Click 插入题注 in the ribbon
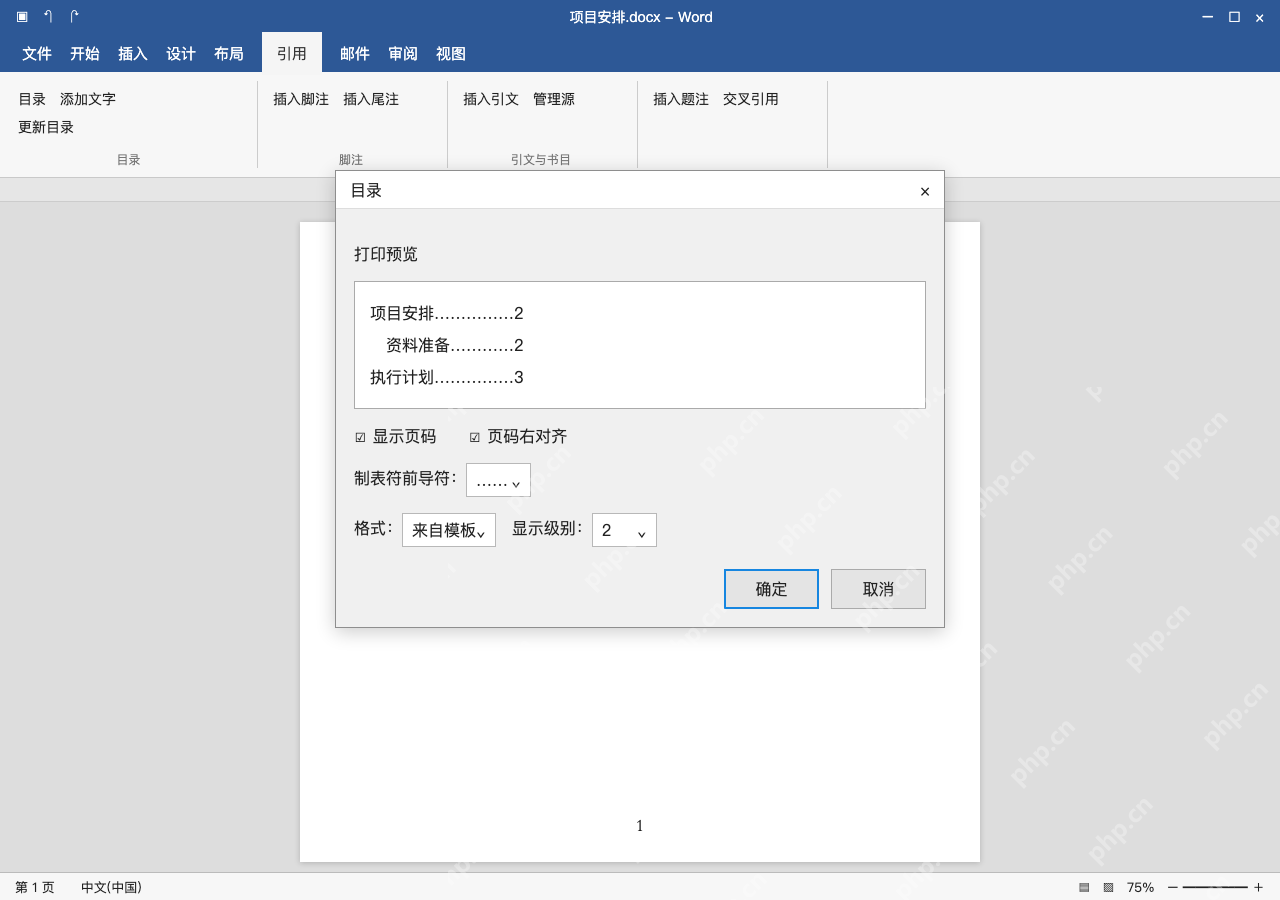Image resolution: width=1280 pixels, height=900 pixels. coord(681,99)
